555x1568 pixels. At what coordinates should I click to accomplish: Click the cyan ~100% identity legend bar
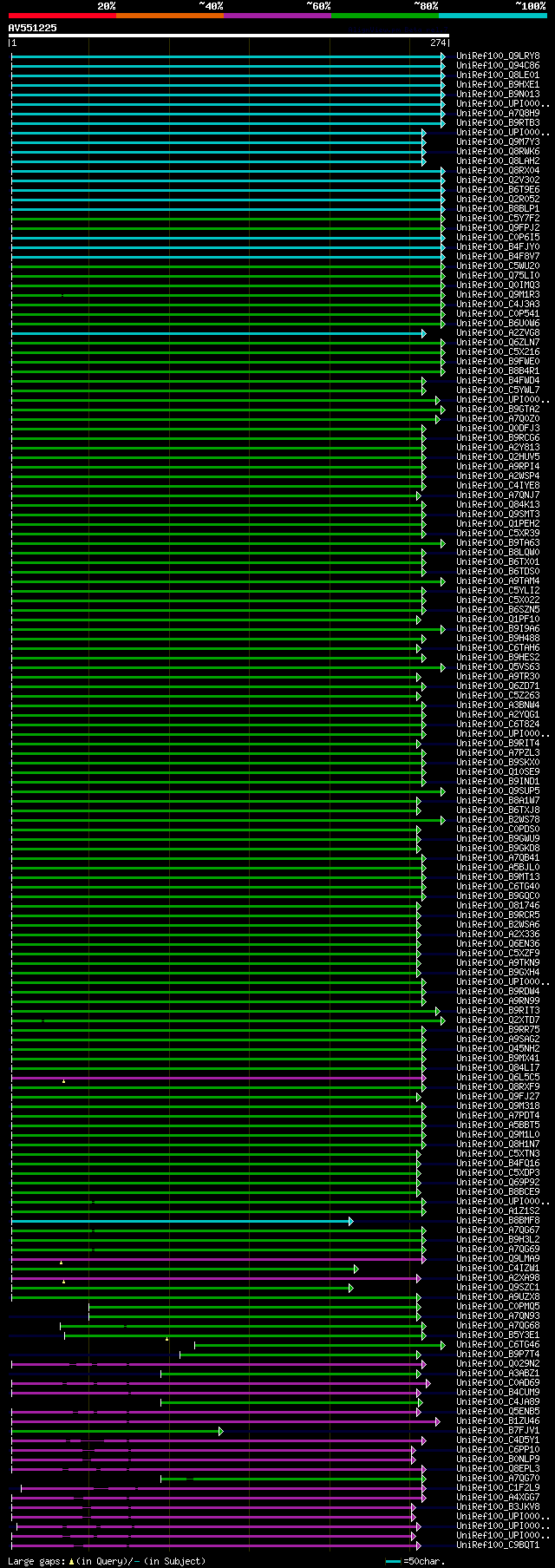[x=493, y=16]
